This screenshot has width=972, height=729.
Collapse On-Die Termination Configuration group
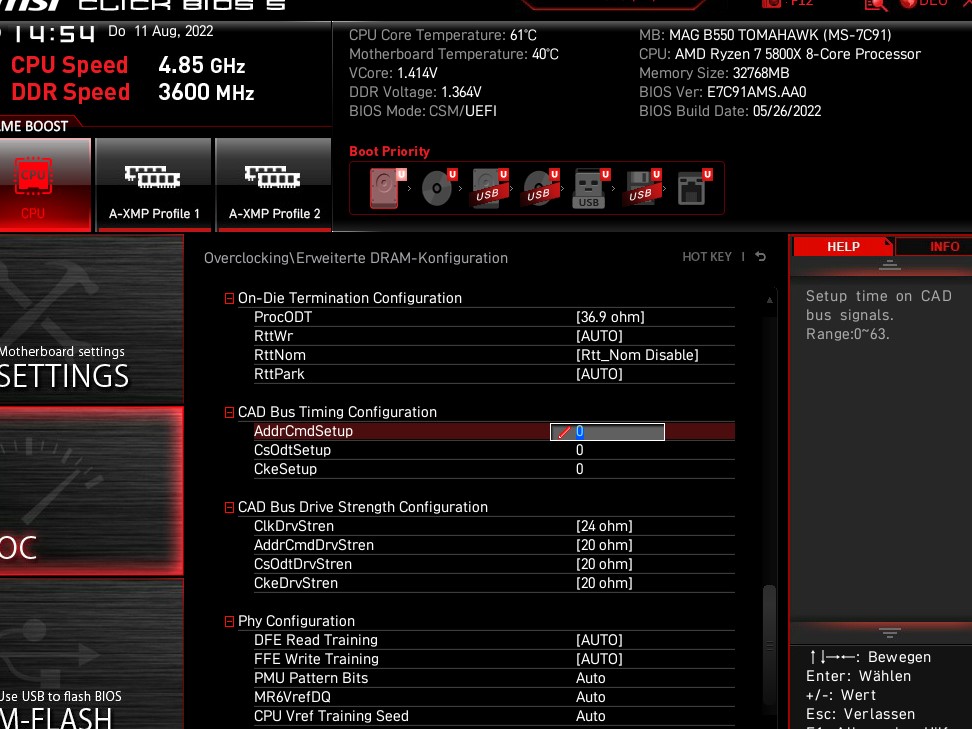pyautogui.click(x=229, y=299)
